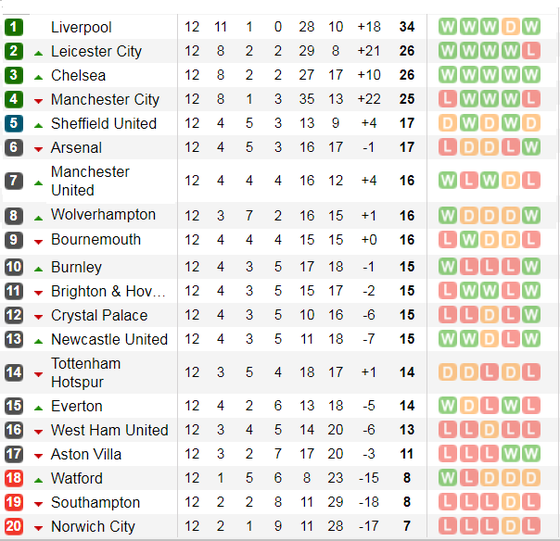560x541 pixels.
Task: Click Aston Villa's last W form badge
Action: [531, 454]
